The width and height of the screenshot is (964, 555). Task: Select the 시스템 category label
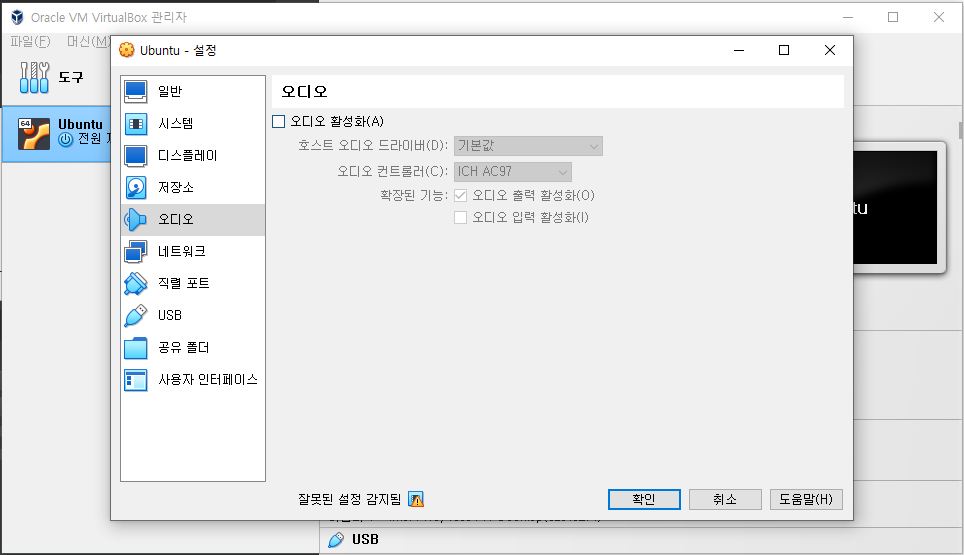coord(176,124)
